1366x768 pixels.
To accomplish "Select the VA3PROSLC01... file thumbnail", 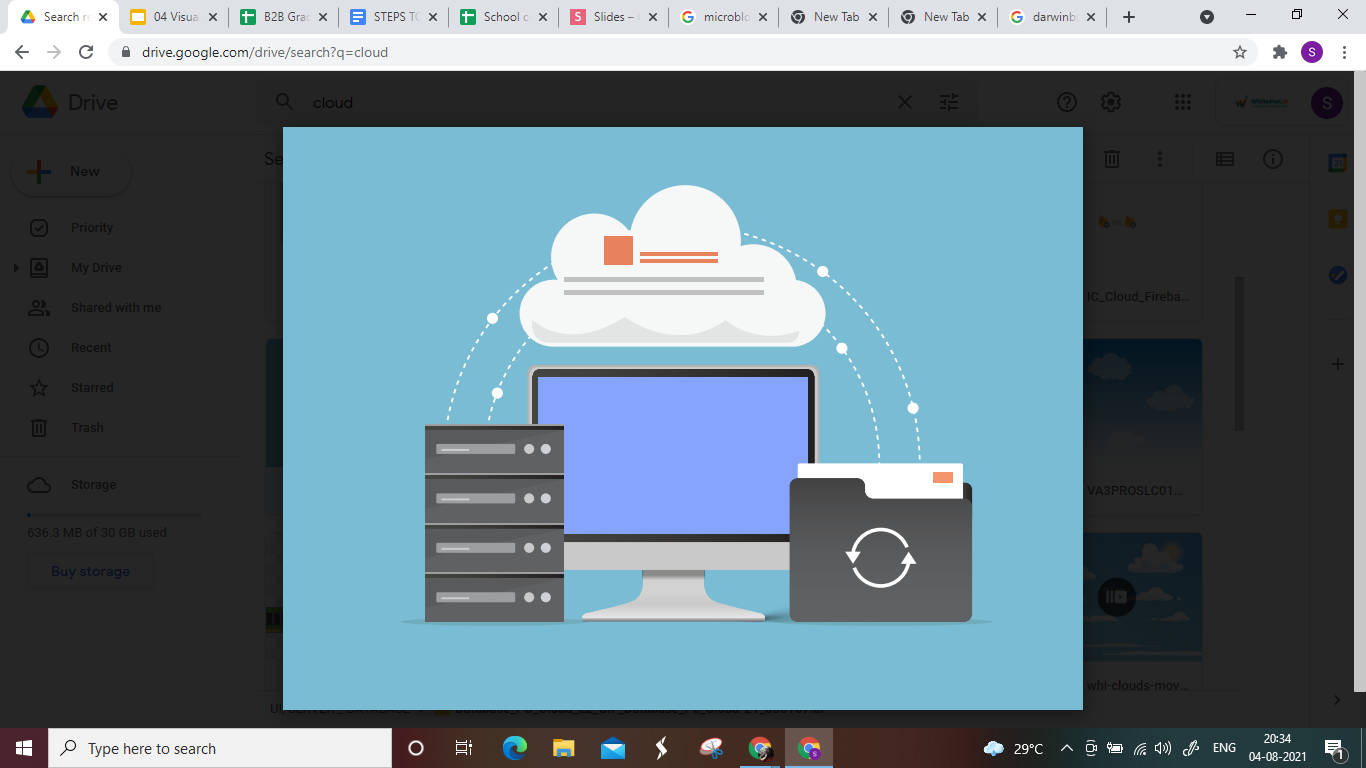I will click(x=1143, y=402).
